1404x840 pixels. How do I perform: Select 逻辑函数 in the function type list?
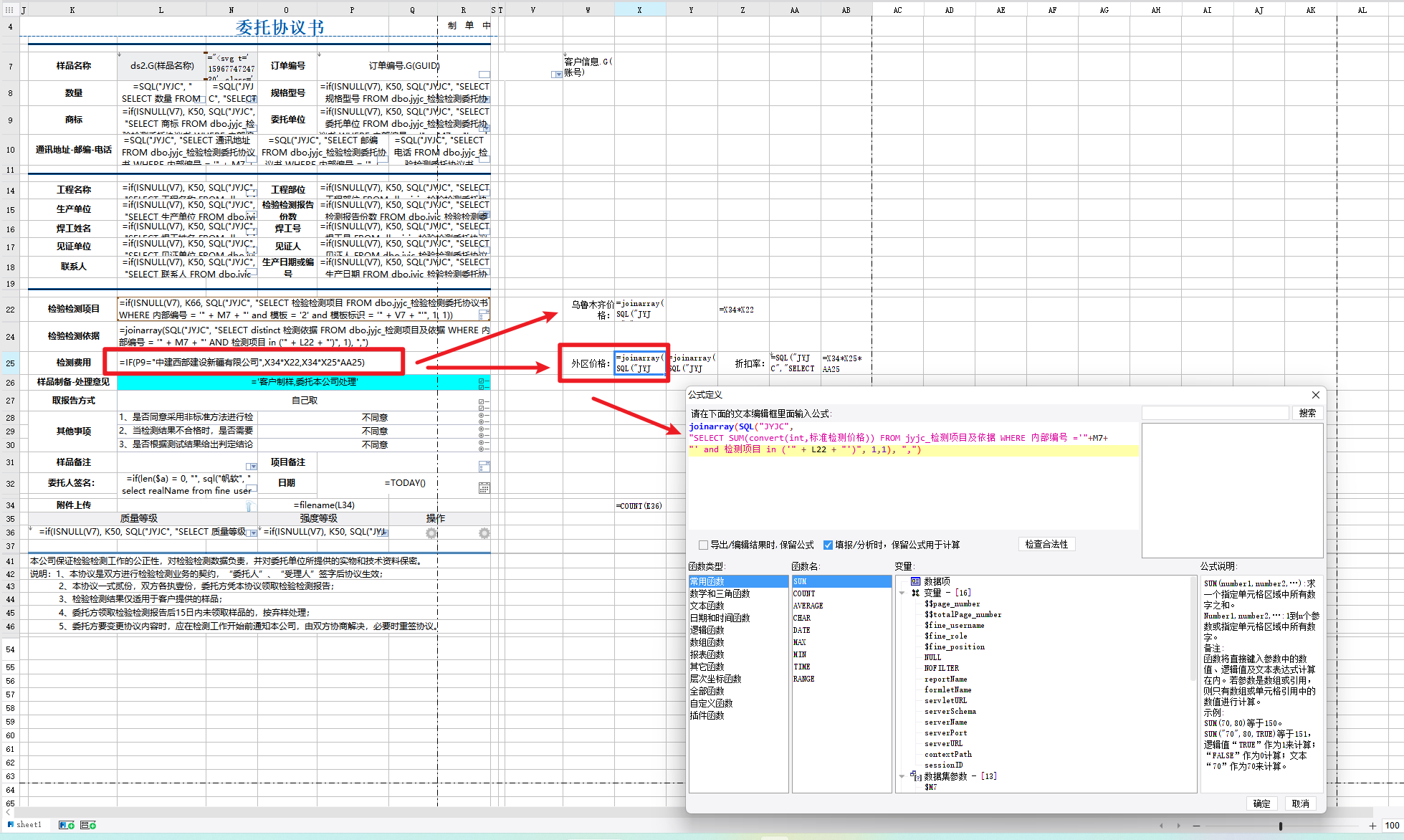tap(707, 630)
